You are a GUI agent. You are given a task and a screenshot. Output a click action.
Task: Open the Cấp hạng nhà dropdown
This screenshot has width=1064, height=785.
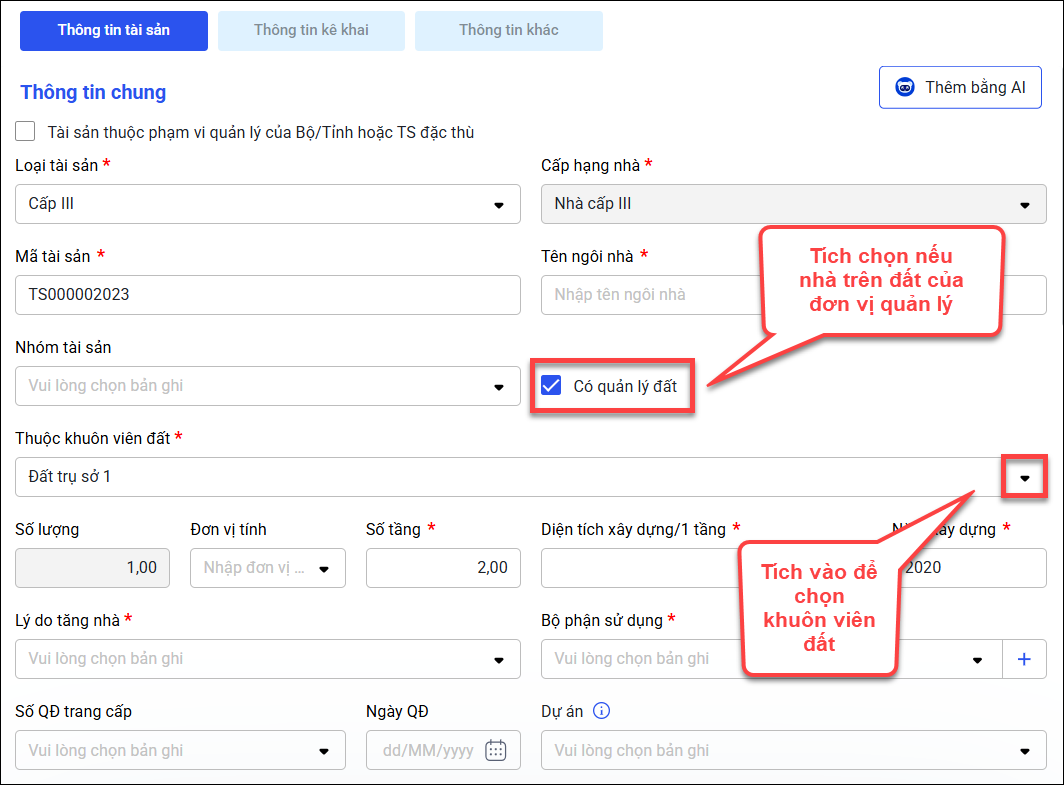[1024, 204]
